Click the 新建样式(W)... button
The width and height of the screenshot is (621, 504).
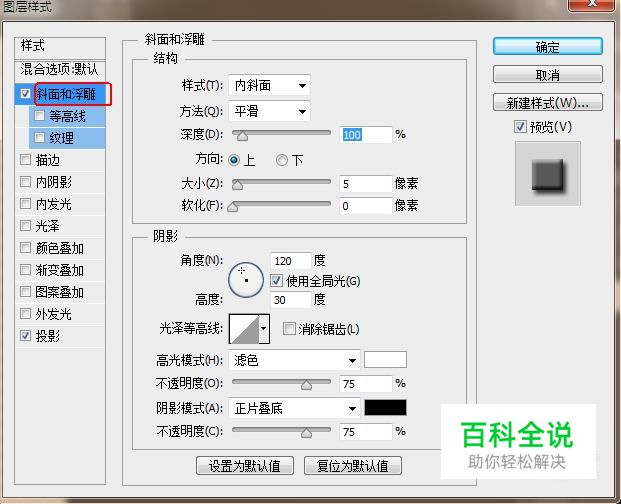tap(548, 103)
